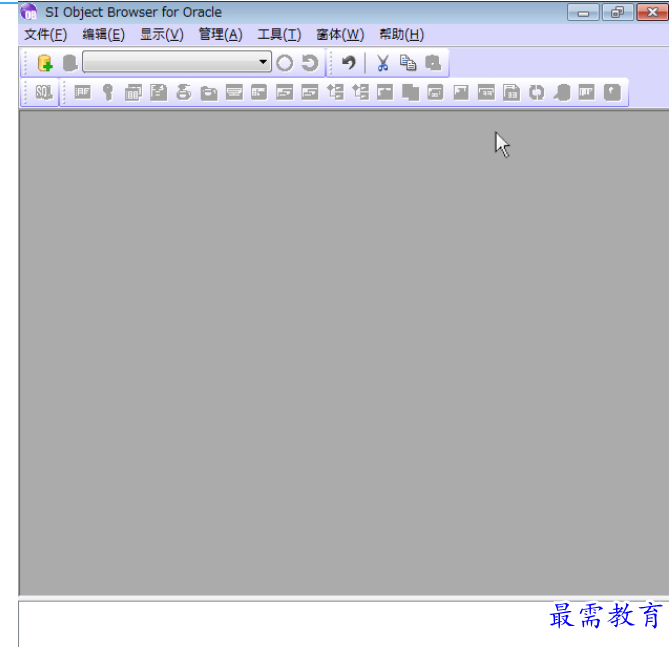Click the scissors Cut icon
This screenshot has width=671, height=647.
pyautogui.click(x=383, y=63)
